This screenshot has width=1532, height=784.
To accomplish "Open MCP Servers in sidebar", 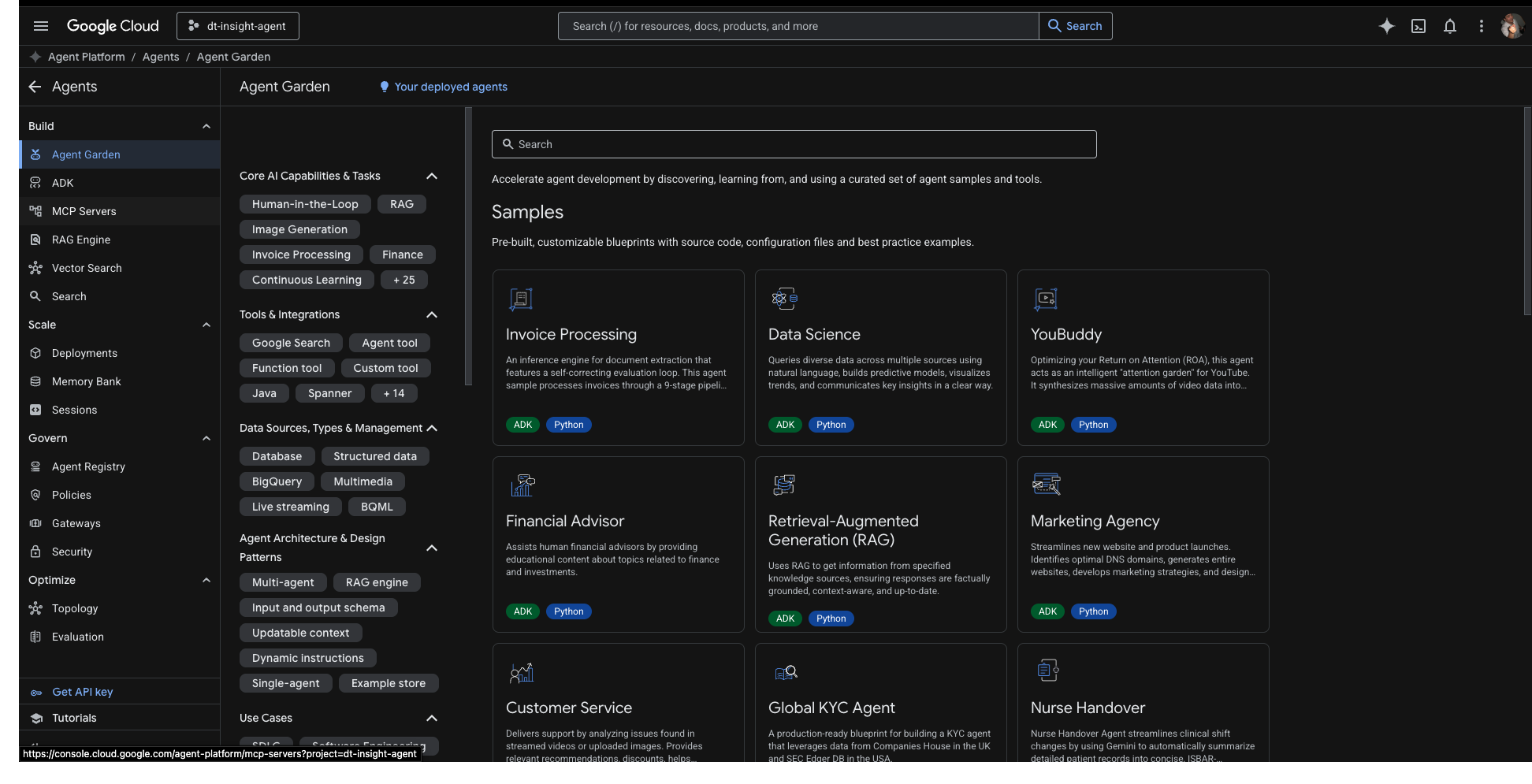I will click(x=120, y=211).
